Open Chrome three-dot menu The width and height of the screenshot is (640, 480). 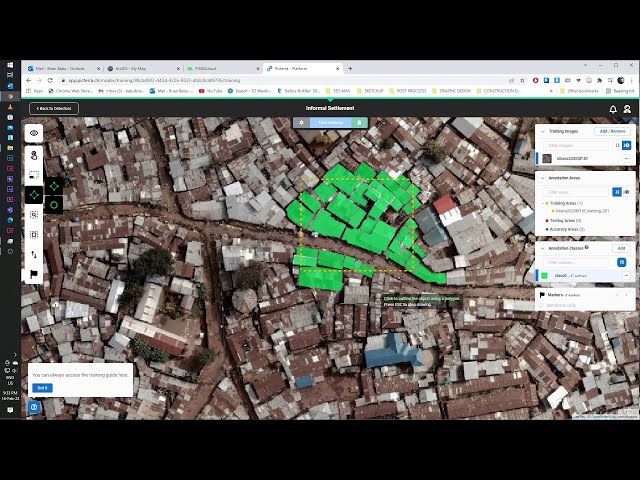point(631,80)
